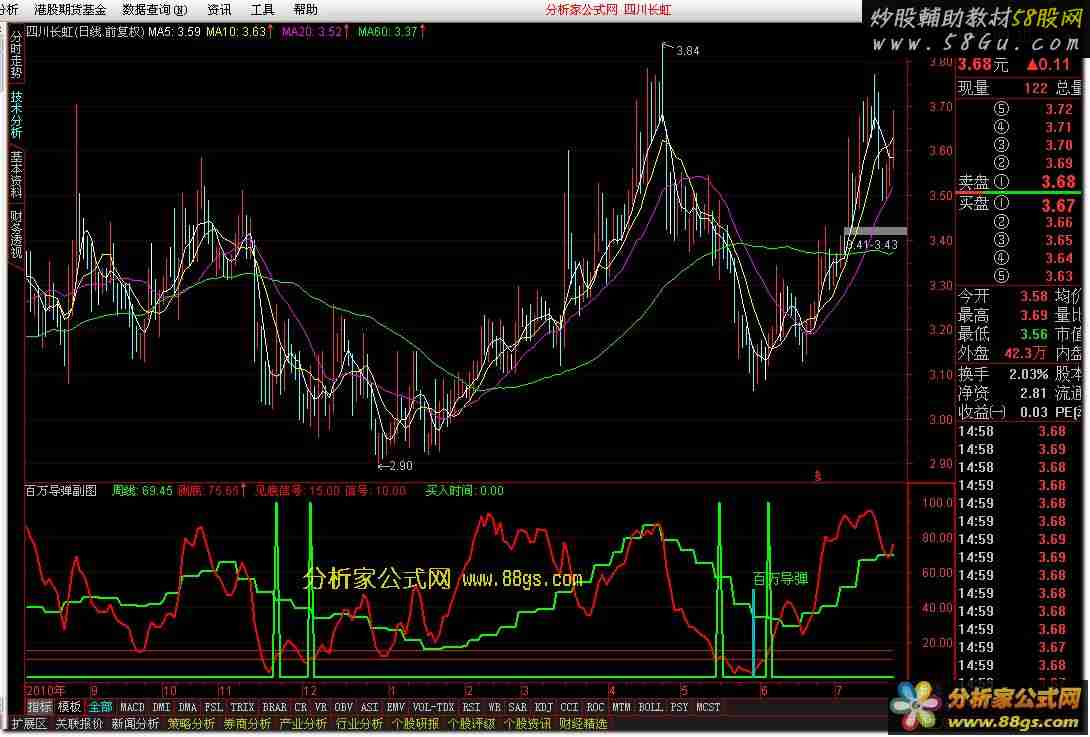Open the 港股期货基金 menu
The width and height of the screenshot is (1090, 737).
click(70, 10)
